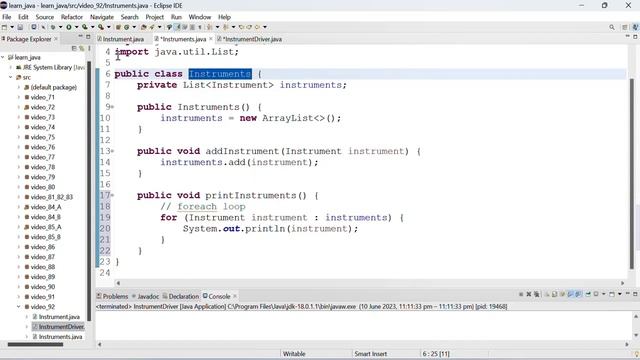This screenshot has width=640, height=360.
Task: Switch to the Problems tab
Action: click(x=112, y=296)
